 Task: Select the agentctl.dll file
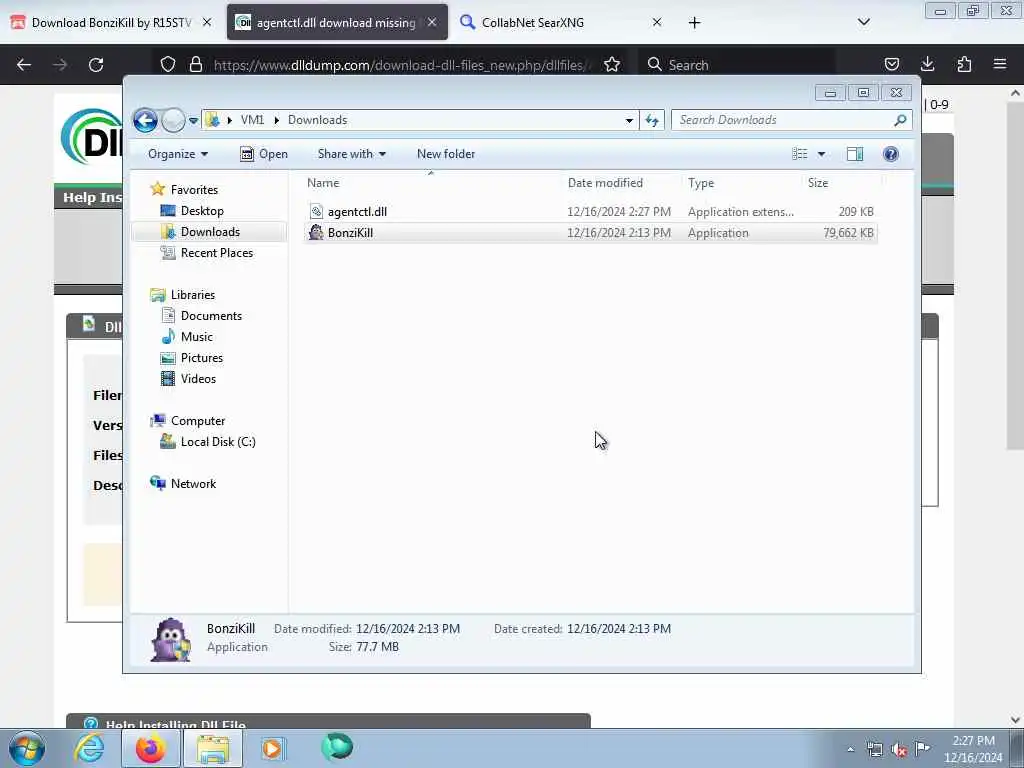(x=590, y=212)
